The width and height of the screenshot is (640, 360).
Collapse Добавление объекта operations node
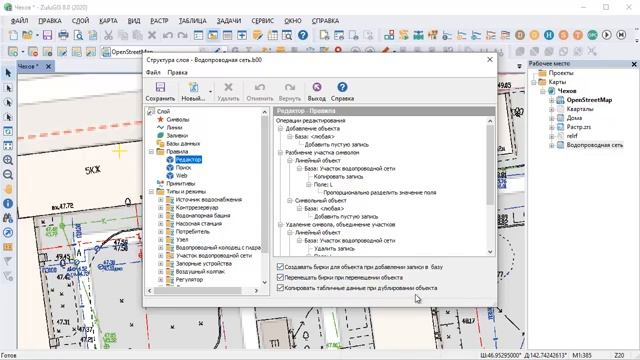point(280,129)
